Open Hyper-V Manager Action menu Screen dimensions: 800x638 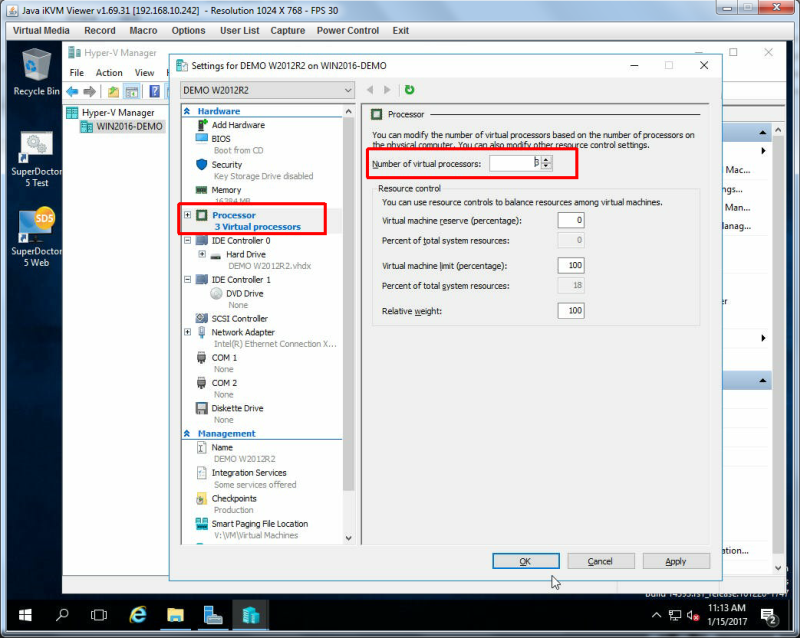tap(109, 73)
